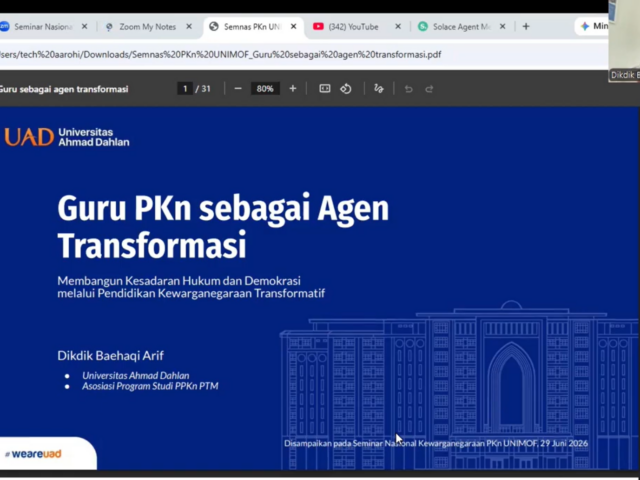Close the Solace Agent tab
Image resolution: width=640 pixels, height=480 pixels.
[502, 27]
